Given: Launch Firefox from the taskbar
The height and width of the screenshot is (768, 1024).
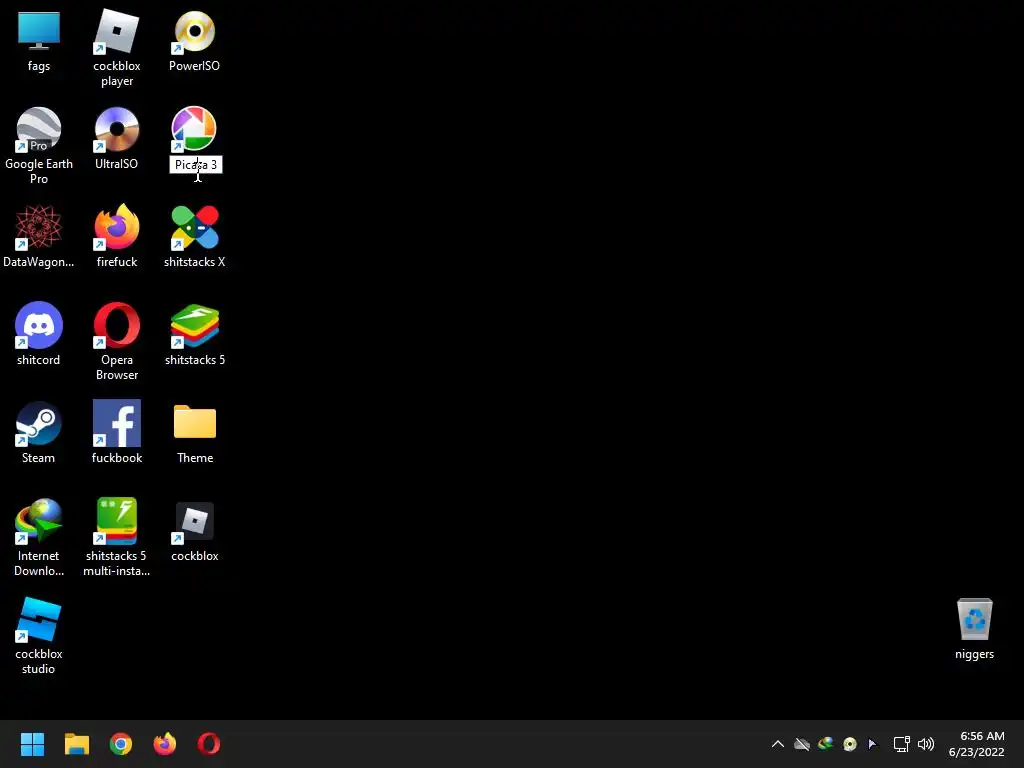Looking at the screenshot, I should pos(165,744).
